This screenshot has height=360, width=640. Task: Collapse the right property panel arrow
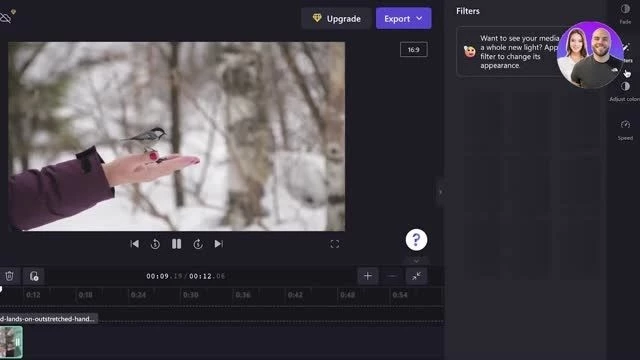tap(440, 192)
